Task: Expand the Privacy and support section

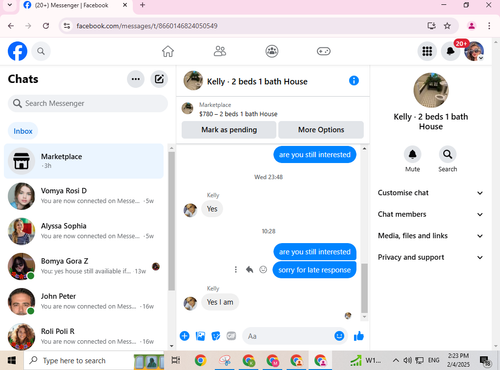Action: tap(430, 257)
